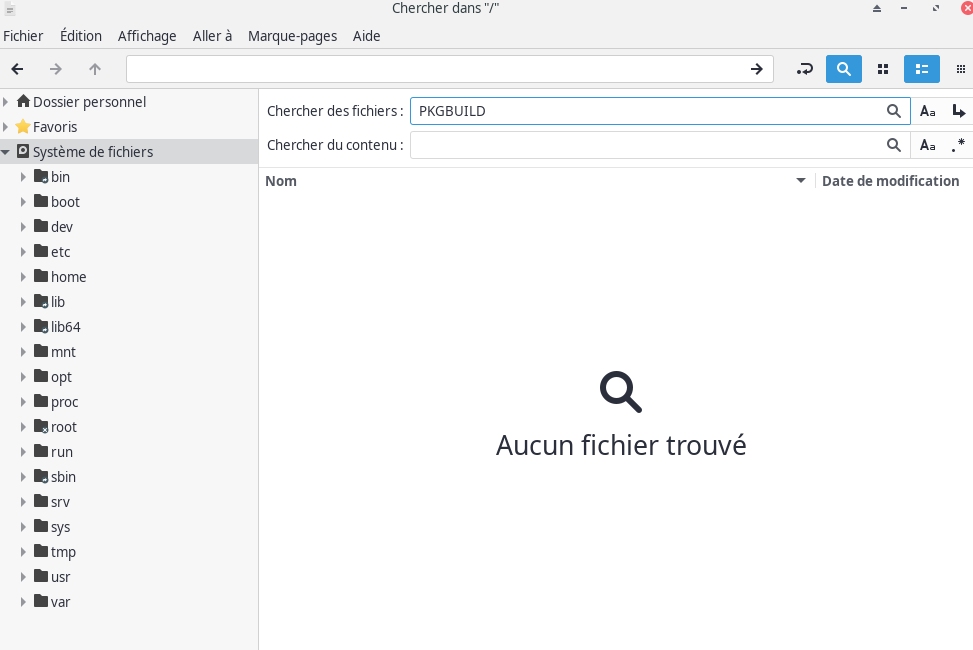
Task: Expand Dossier personnel tree node
Action: click(6, 102)
